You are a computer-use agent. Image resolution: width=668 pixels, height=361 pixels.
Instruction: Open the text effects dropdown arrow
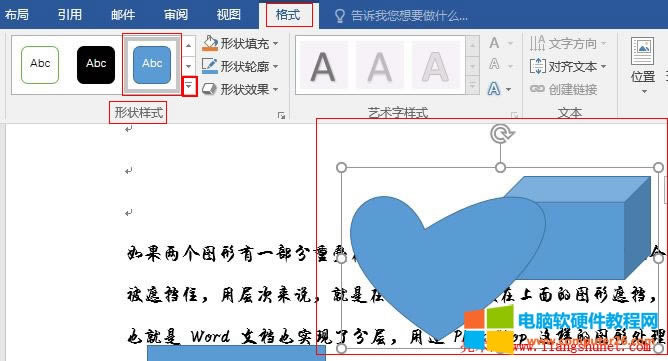pyautogui.click(x=509, y=90)
